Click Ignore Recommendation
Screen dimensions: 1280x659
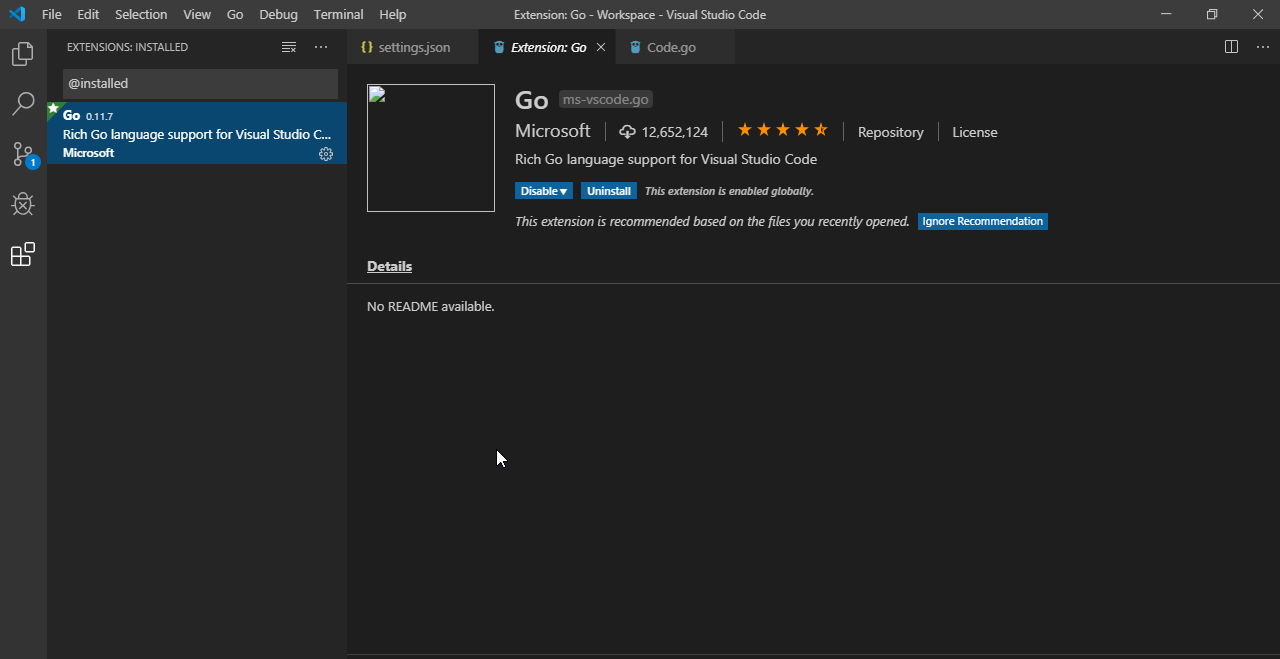pos(982,221)
